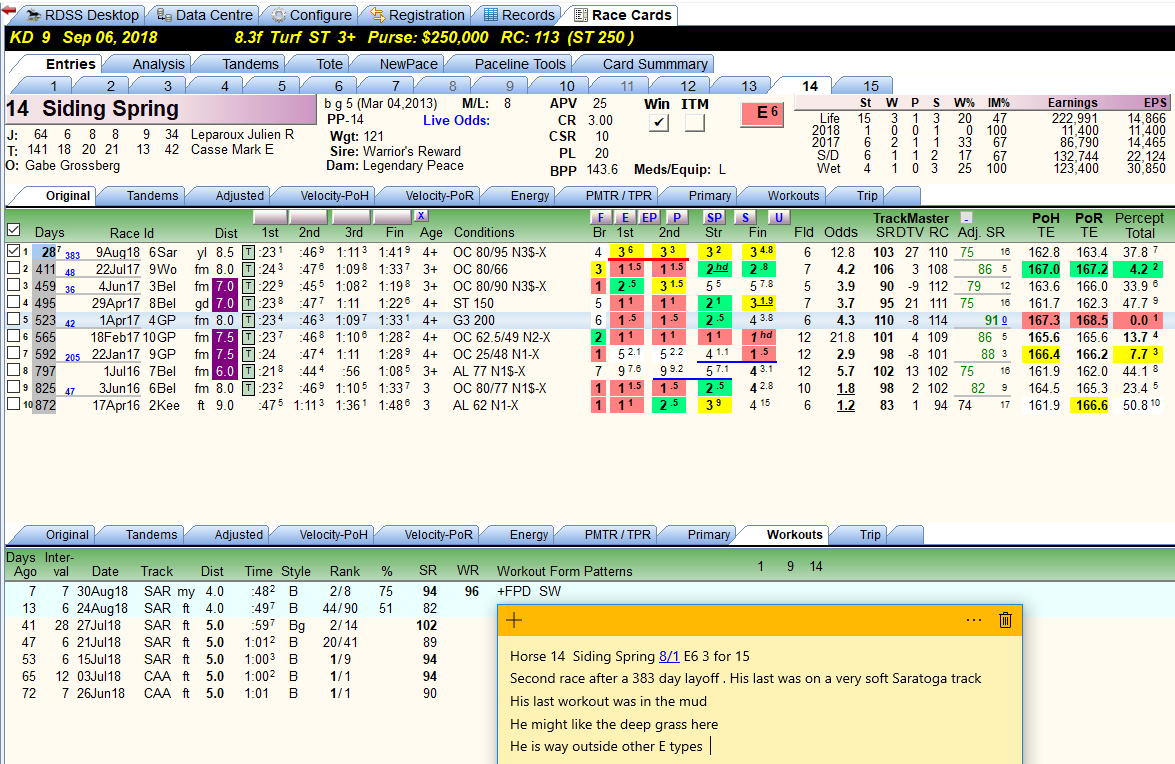Click the E running style filter button
Screen dimensions: 1175x764
point(625,217)
